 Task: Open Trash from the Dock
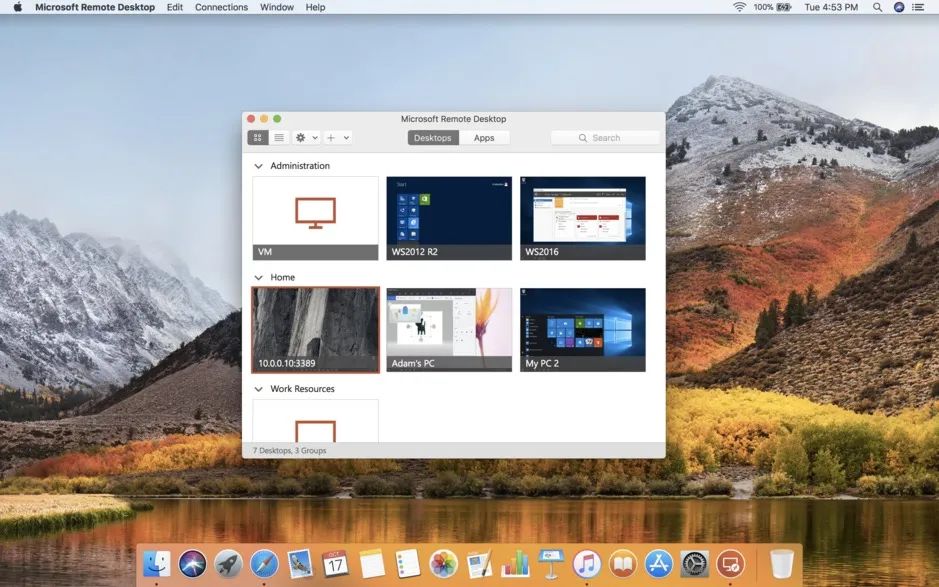[782, 564]
